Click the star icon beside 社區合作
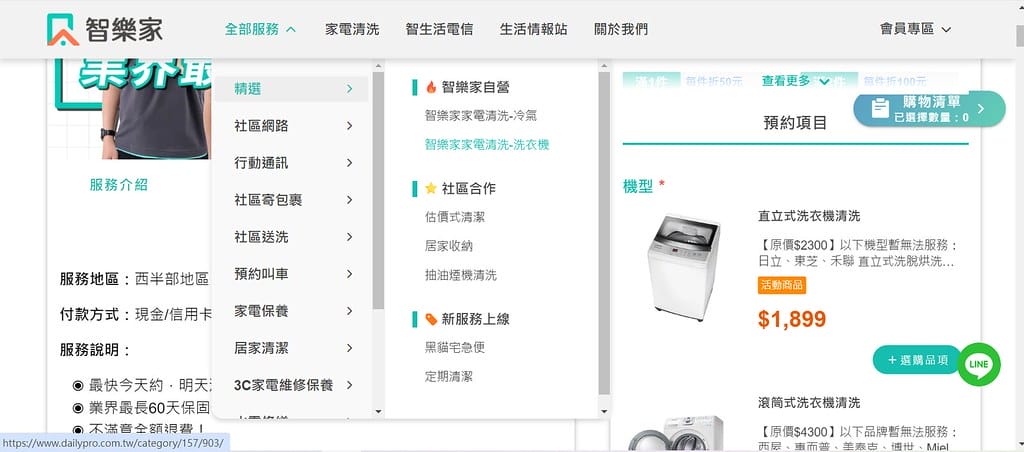 [431, 188]
